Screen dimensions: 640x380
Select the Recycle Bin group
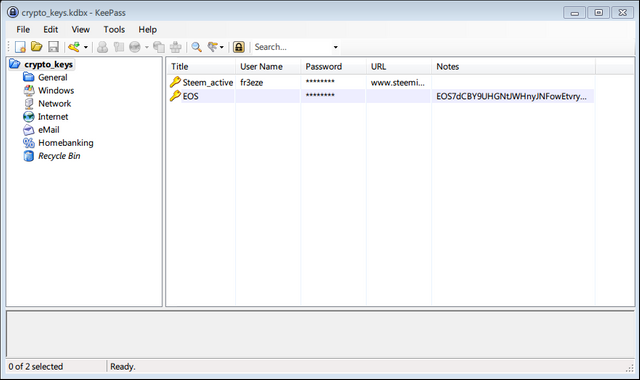(x=59, y=156)
